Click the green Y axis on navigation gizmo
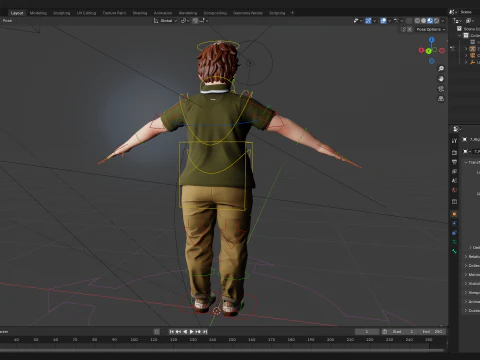 point(429,51)
